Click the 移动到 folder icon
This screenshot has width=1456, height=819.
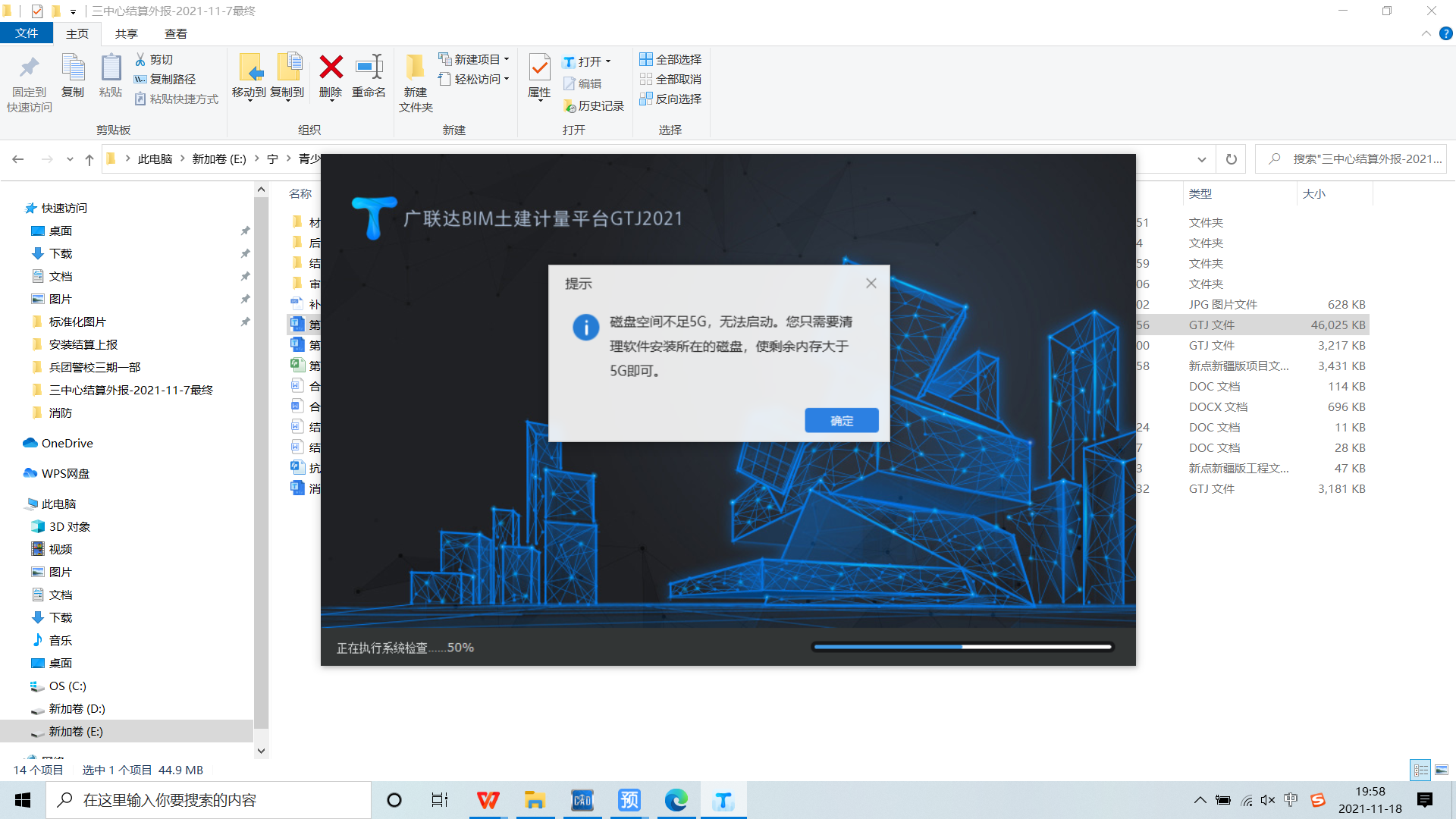click(x=249, y=67)
